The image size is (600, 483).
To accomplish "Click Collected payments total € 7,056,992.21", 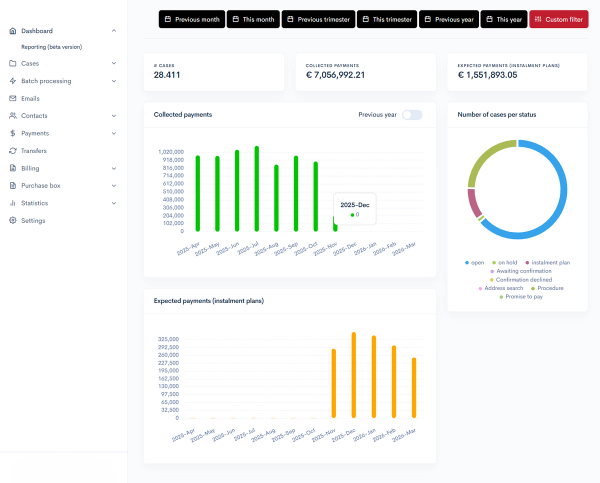I will tap(335, 75).
